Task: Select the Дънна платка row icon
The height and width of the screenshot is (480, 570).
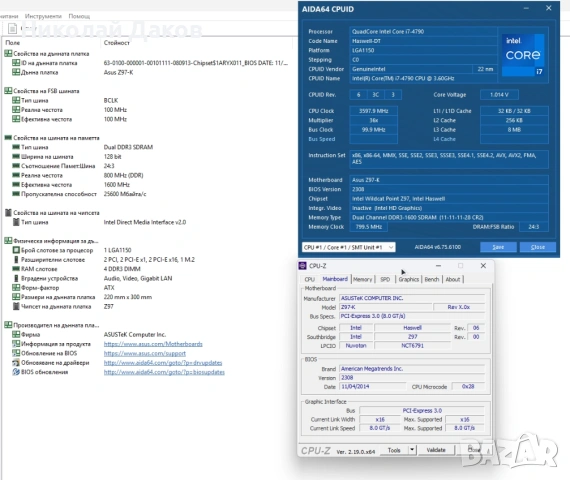Action: 16,72
